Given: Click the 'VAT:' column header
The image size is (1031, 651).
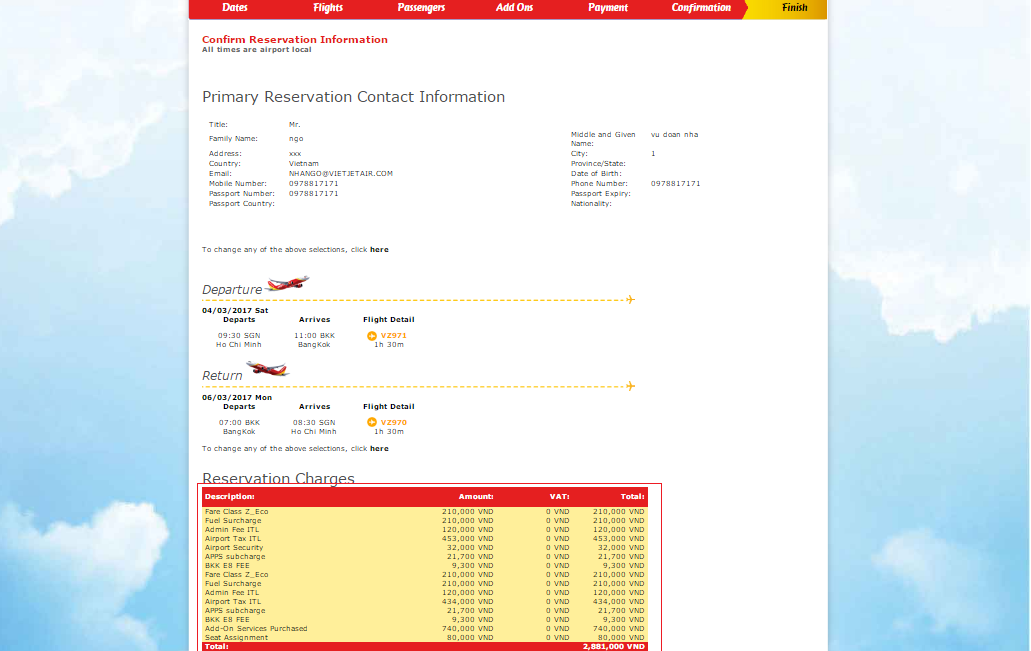Looking at the screenshot, I should point(560,497).
